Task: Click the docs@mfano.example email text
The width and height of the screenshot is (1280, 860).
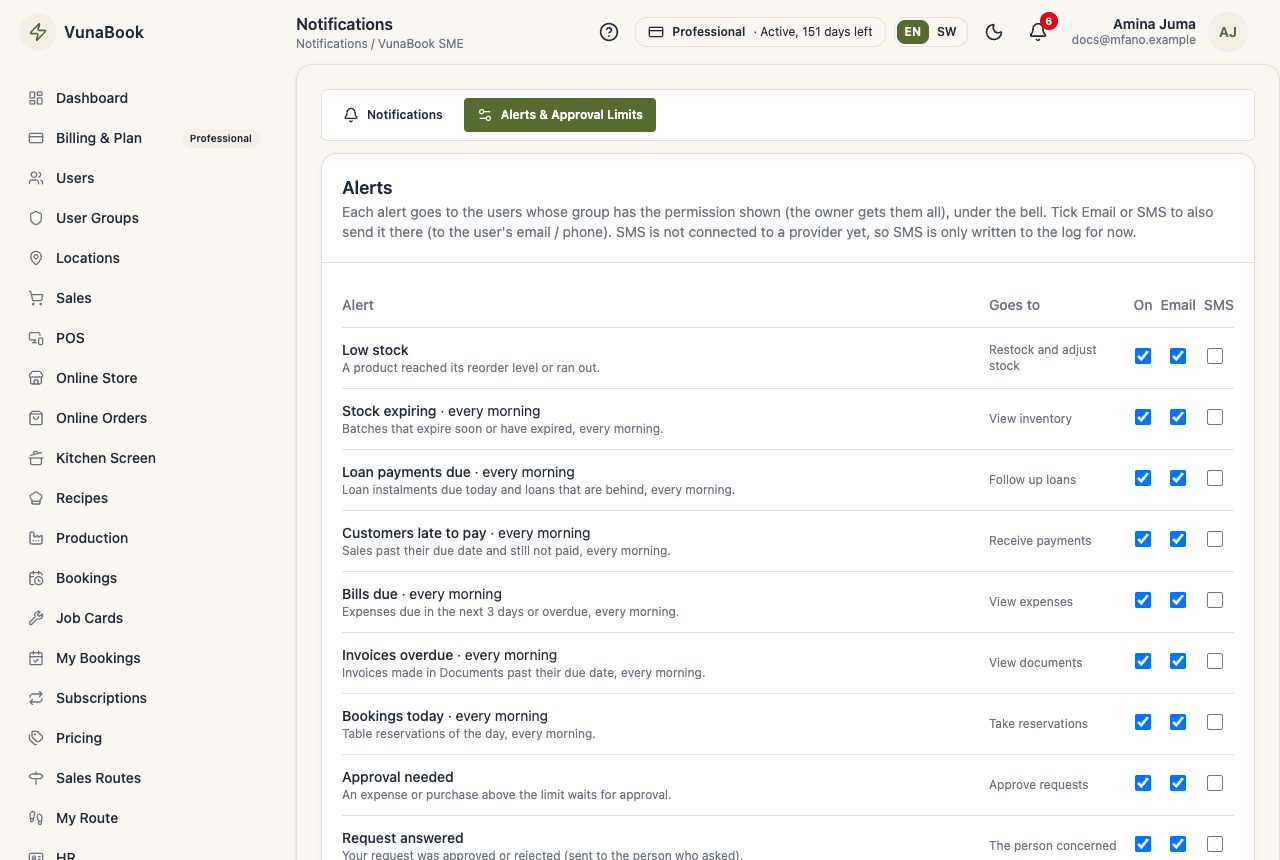Action: coord(1133,40)
